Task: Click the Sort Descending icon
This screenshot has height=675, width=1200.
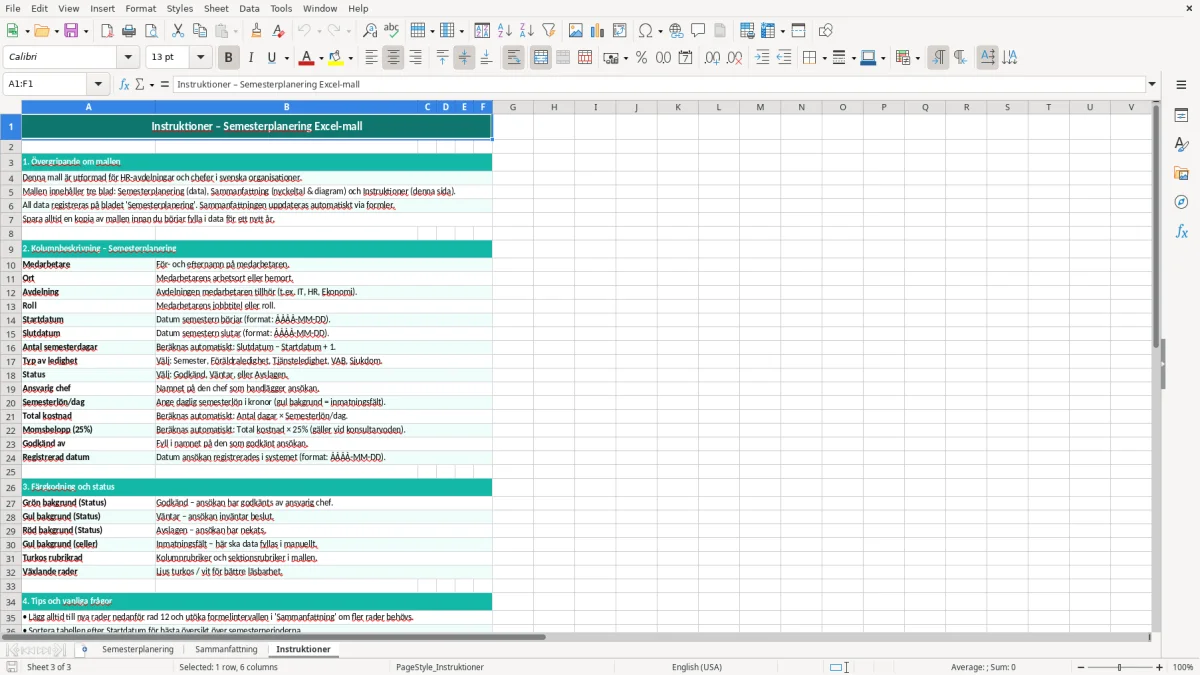Action: pos(527,31)
